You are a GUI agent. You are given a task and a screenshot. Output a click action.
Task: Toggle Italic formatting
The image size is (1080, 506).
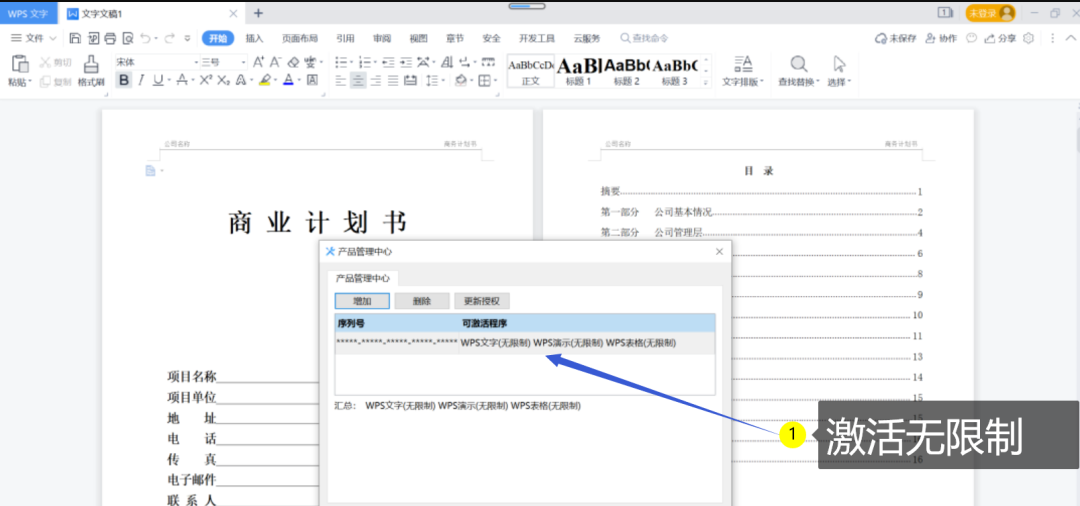point(141,81)
